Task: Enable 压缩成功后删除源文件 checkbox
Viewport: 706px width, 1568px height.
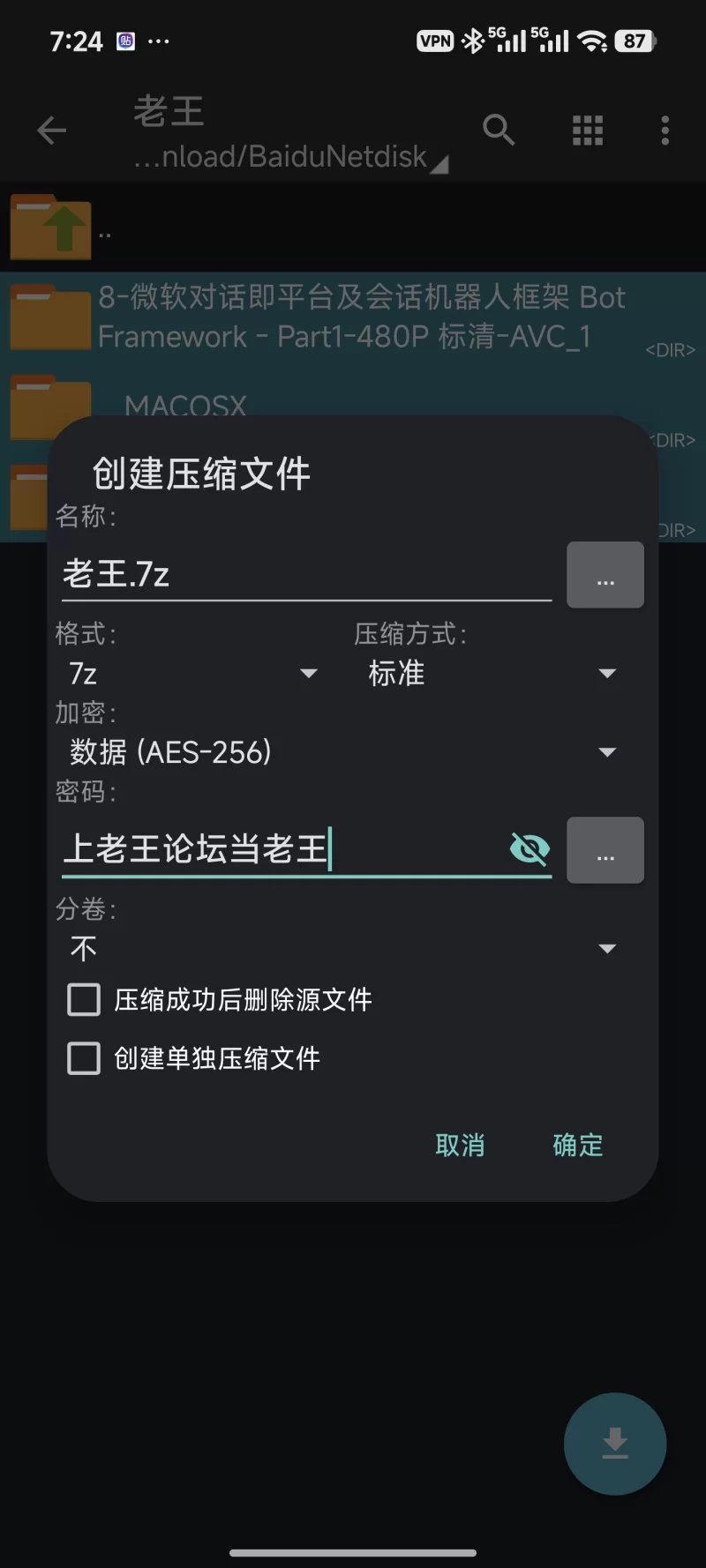Action: coord(83,999)
